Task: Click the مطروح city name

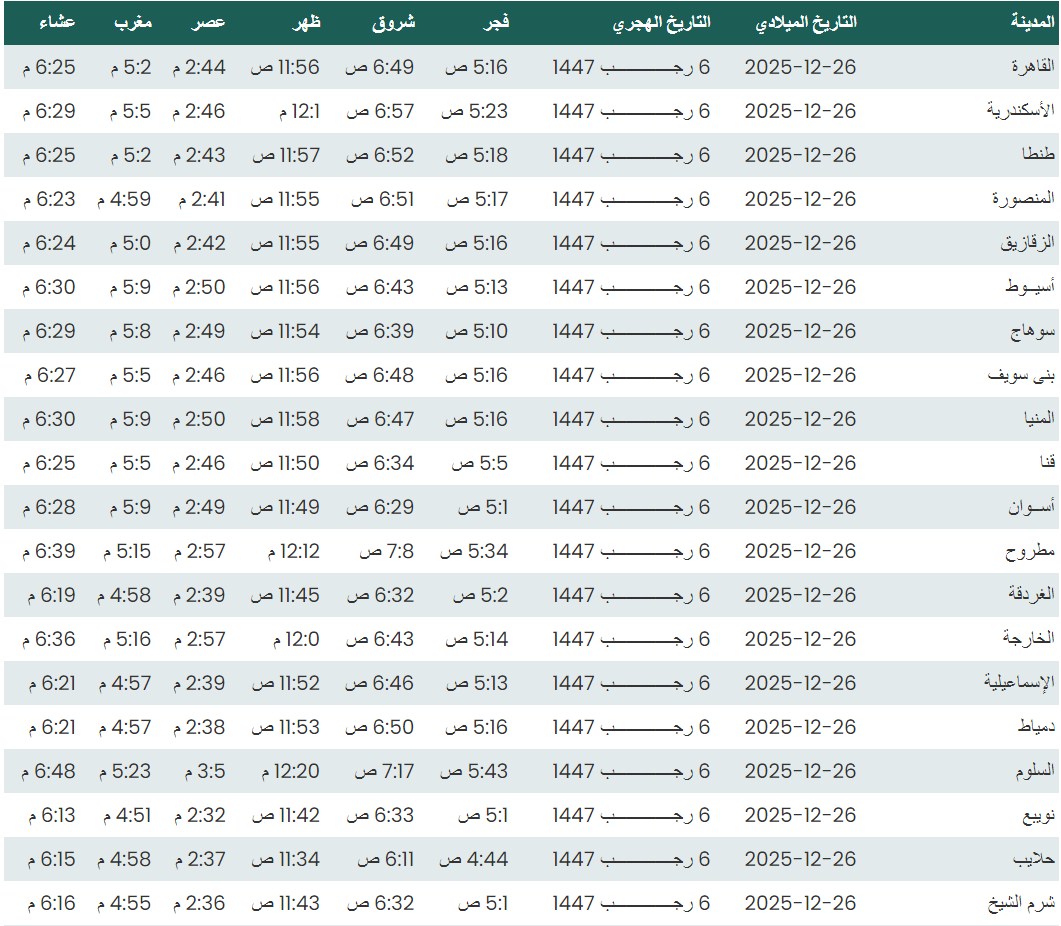Action: pyautogui.click(x=1029, y=551)
